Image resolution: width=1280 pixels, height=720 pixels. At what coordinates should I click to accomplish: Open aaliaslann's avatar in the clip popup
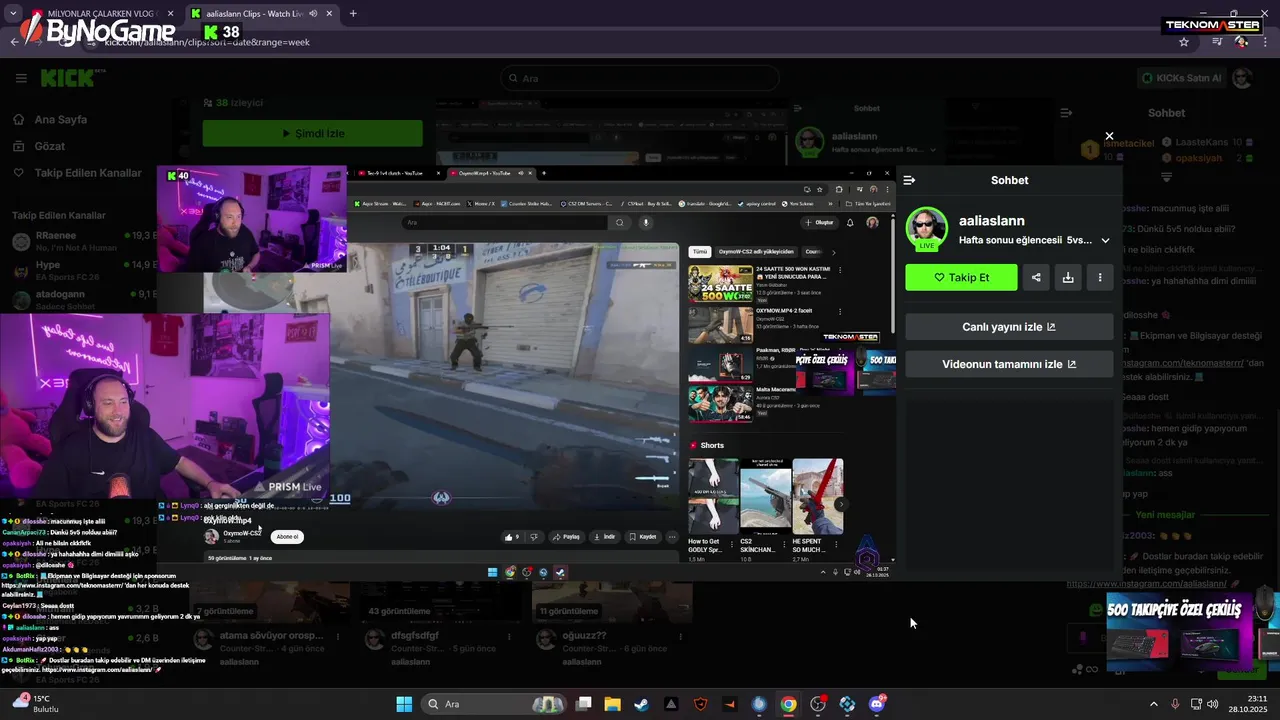click(x=926, y=228)
